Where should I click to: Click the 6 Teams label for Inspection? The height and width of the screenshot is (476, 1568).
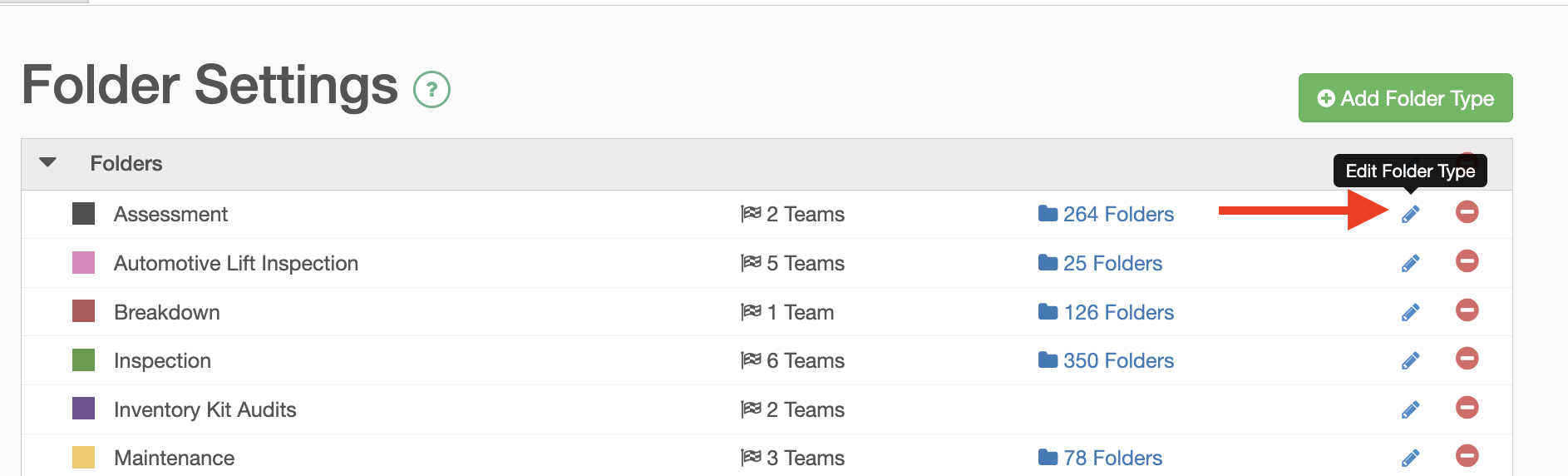[792, 361]
